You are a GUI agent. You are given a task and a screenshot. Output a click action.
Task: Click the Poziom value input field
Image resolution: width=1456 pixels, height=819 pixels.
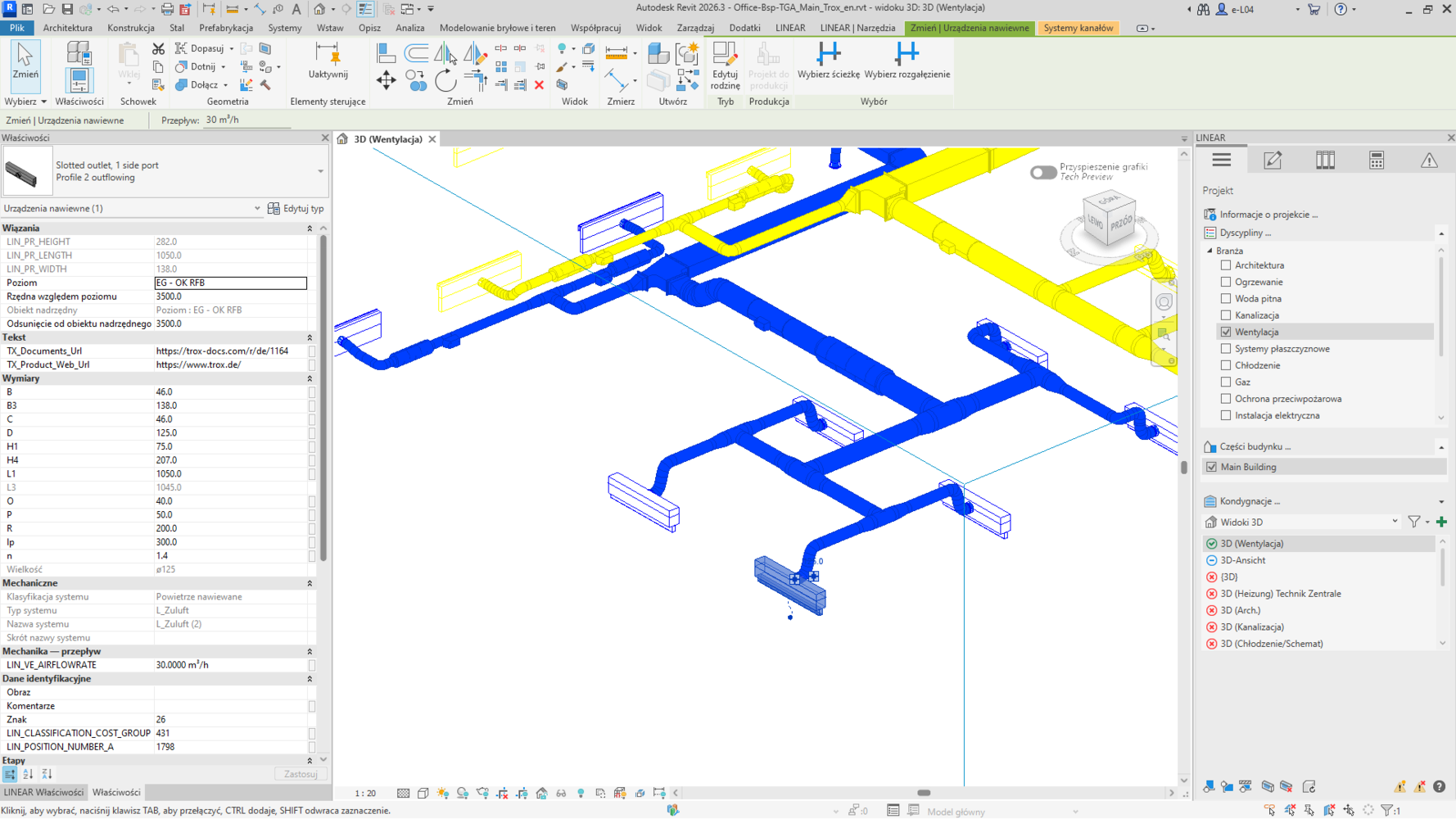[x=230, y=283]
